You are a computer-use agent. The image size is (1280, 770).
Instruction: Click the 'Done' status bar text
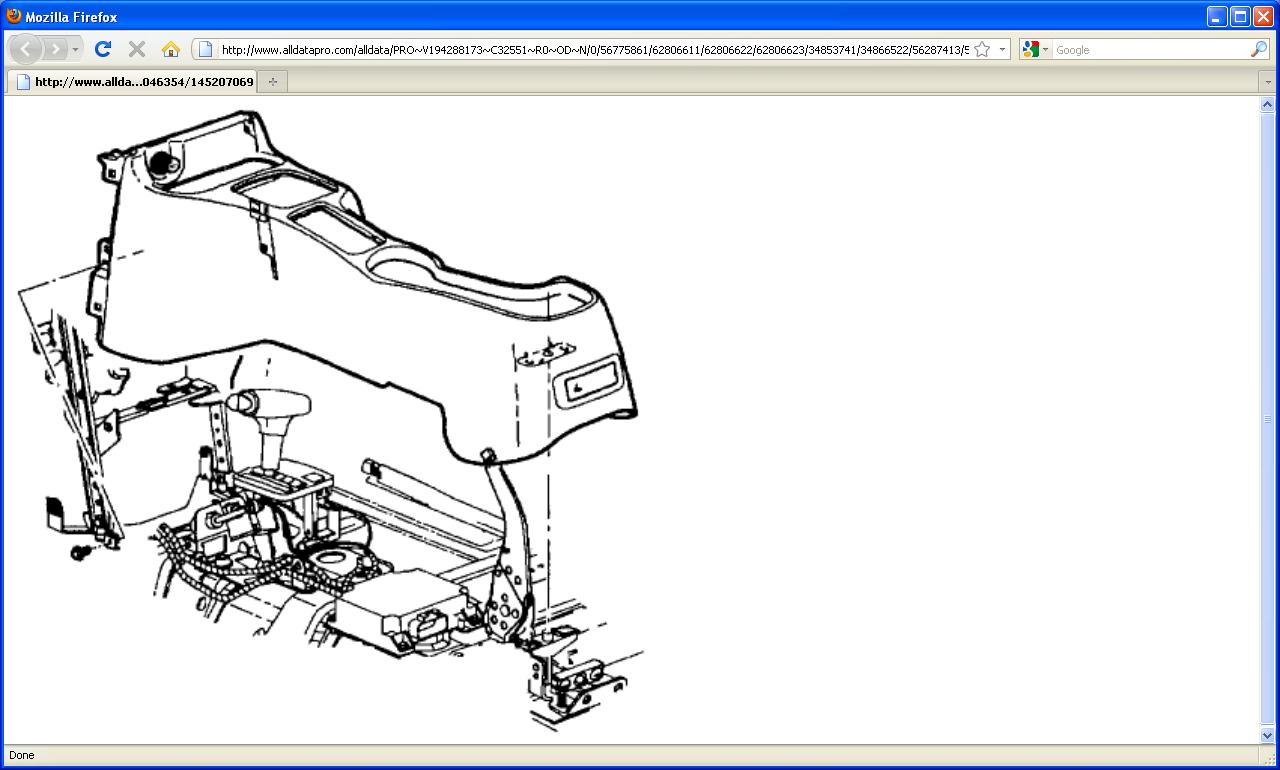(21, 755)
